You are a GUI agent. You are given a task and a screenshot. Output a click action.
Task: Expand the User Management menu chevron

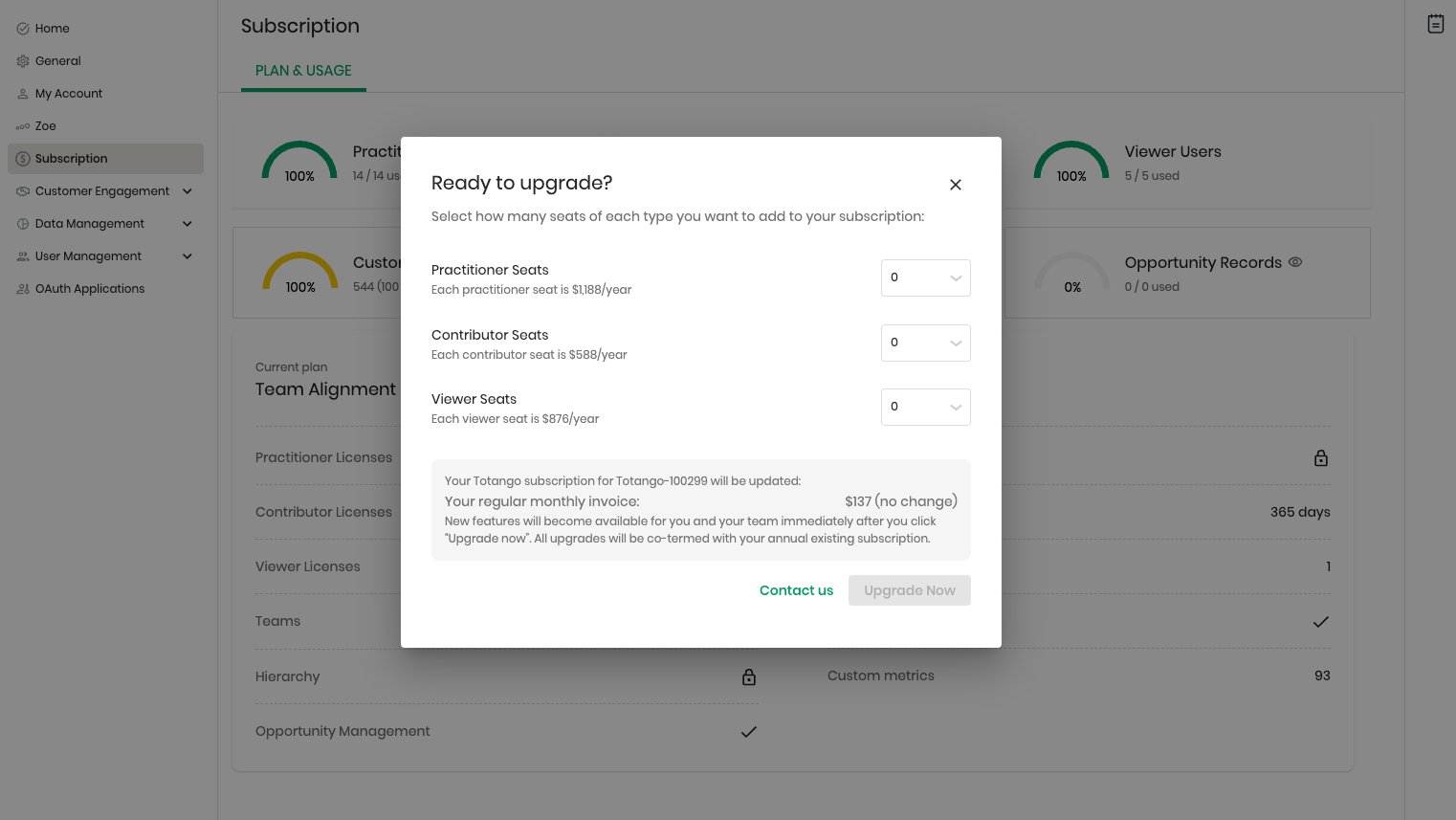pos(188,256)
